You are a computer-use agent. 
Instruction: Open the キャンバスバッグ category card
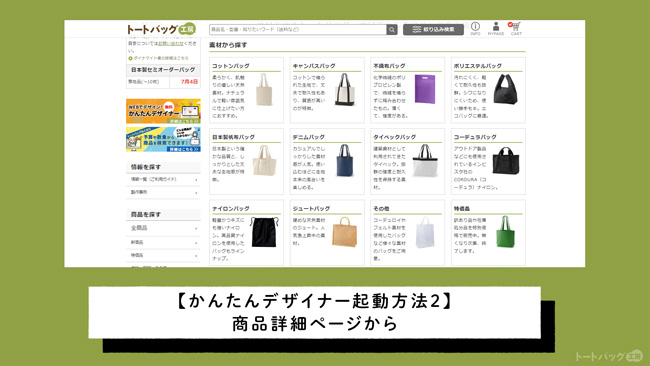click(x=327, y=90)
